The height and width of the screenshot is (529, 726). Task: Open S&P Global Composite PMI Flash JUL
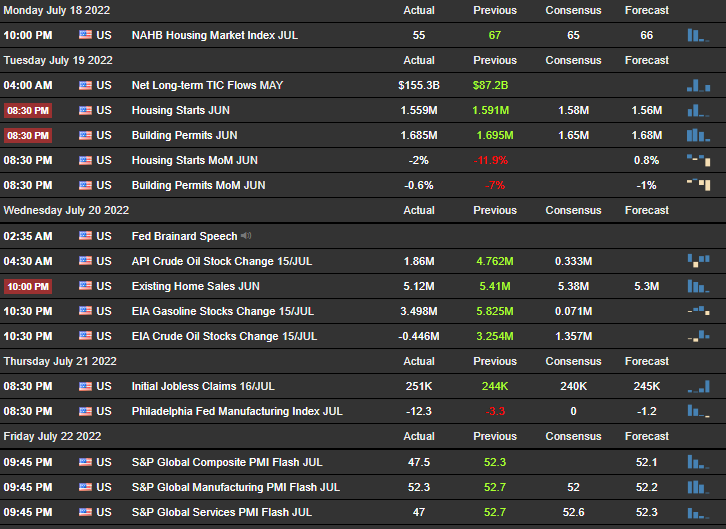point(227,462)
